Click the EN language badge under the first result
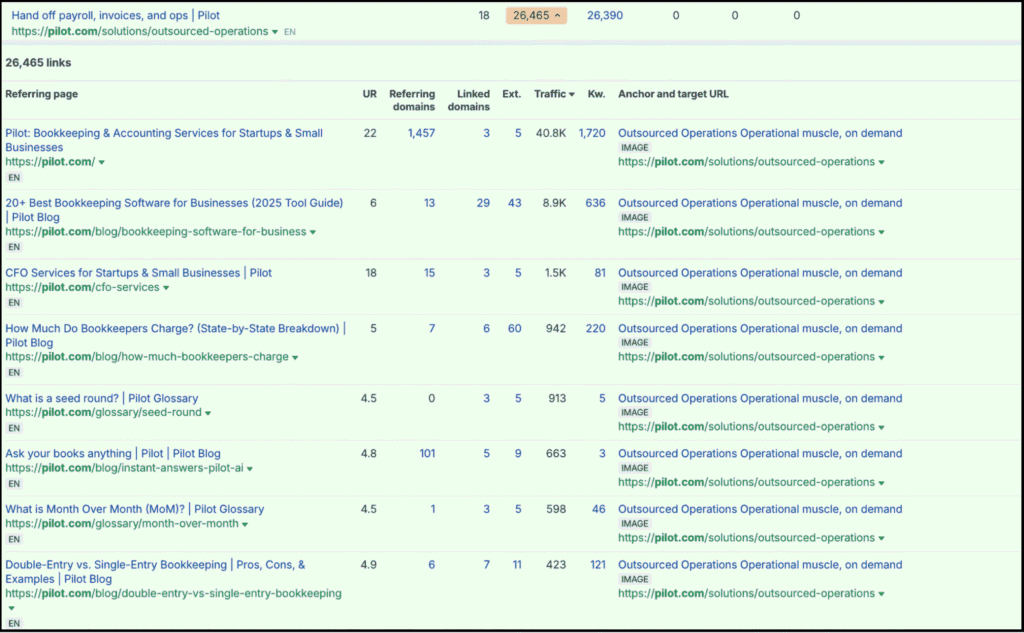Screen dimensions: 1024x633 point(17,175)
